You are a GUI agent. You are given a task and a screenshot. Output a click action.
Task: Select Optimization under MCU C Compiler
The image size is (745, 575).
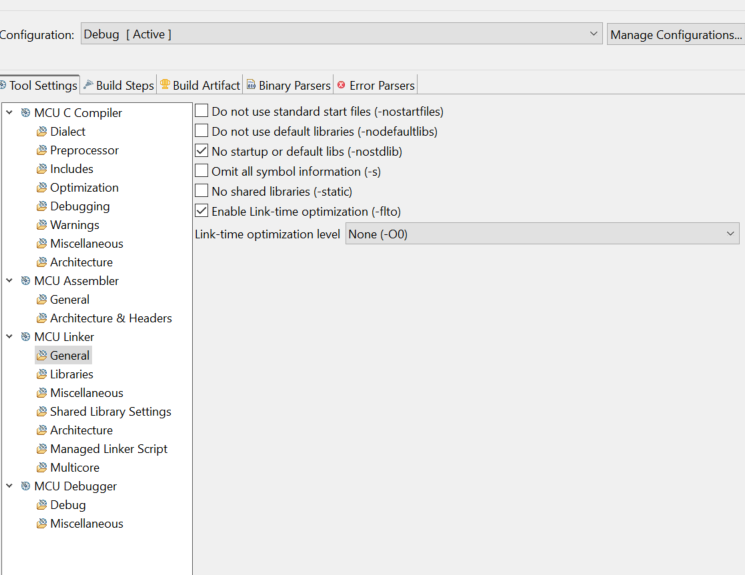coord(84,188)
